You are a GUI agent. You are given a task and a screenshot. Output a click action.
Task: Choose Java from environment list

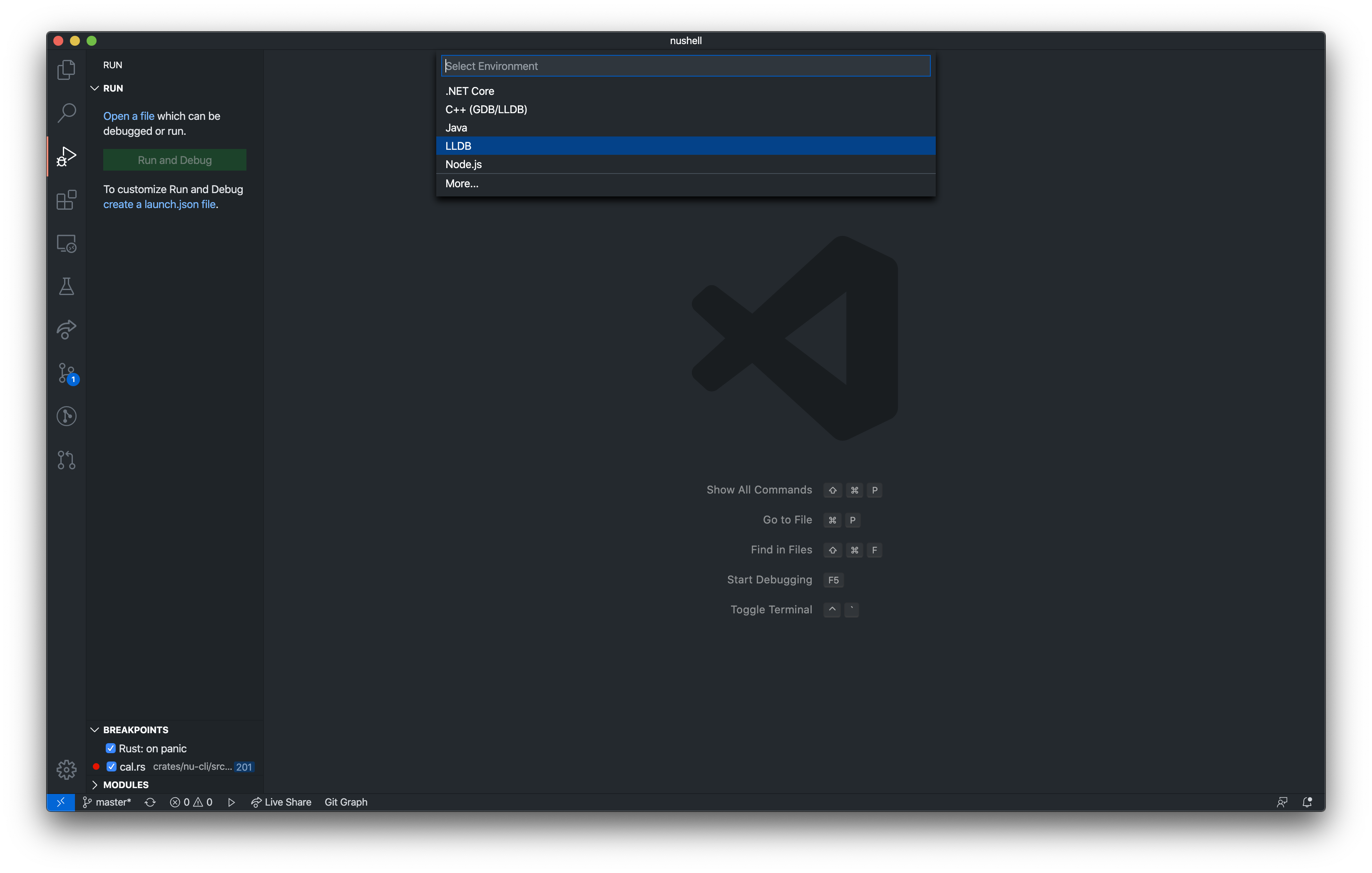[x=686, y=128]
